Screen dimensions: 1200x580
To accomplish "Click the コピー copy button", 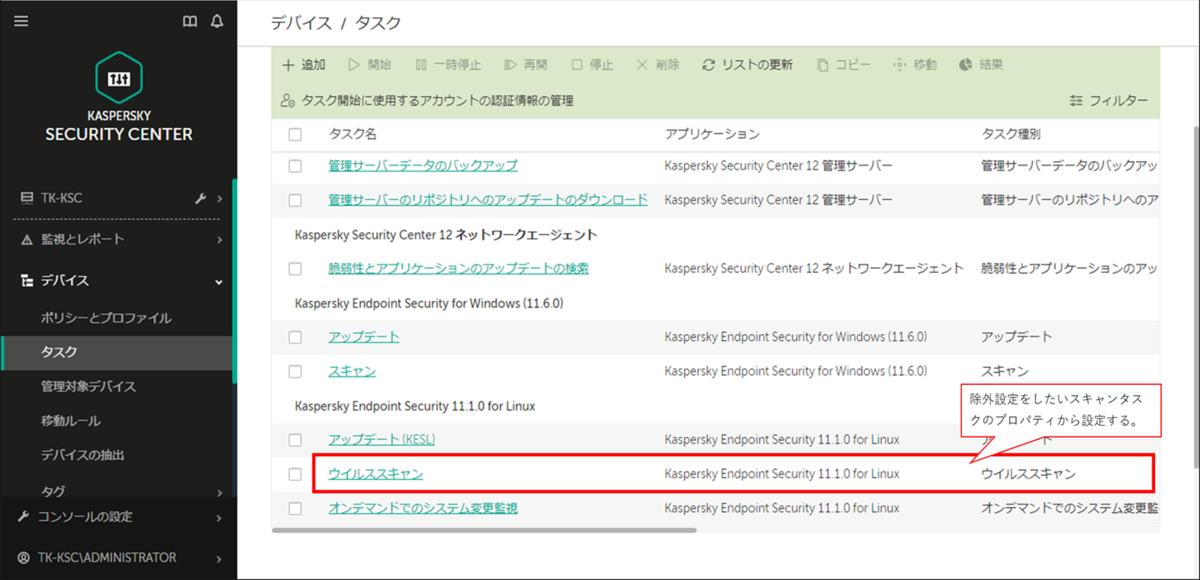I will [843, 65].
